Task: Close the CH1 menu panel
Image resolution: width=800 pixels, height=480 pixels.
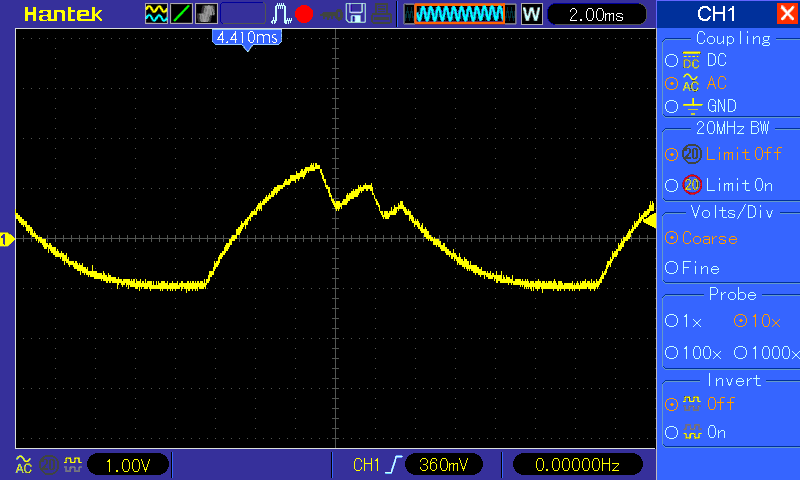Action: (787, 13)
